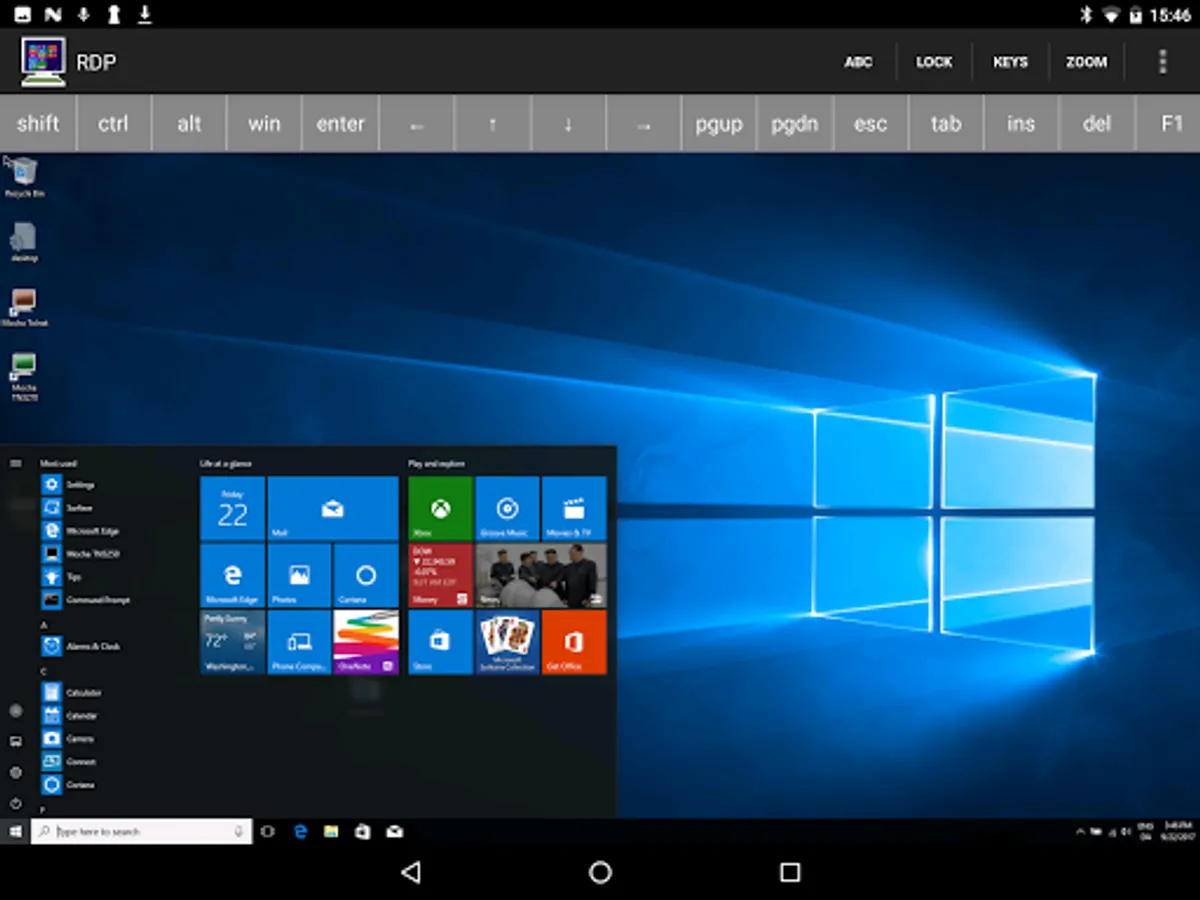Open the Xbox tile

[440, 509]
